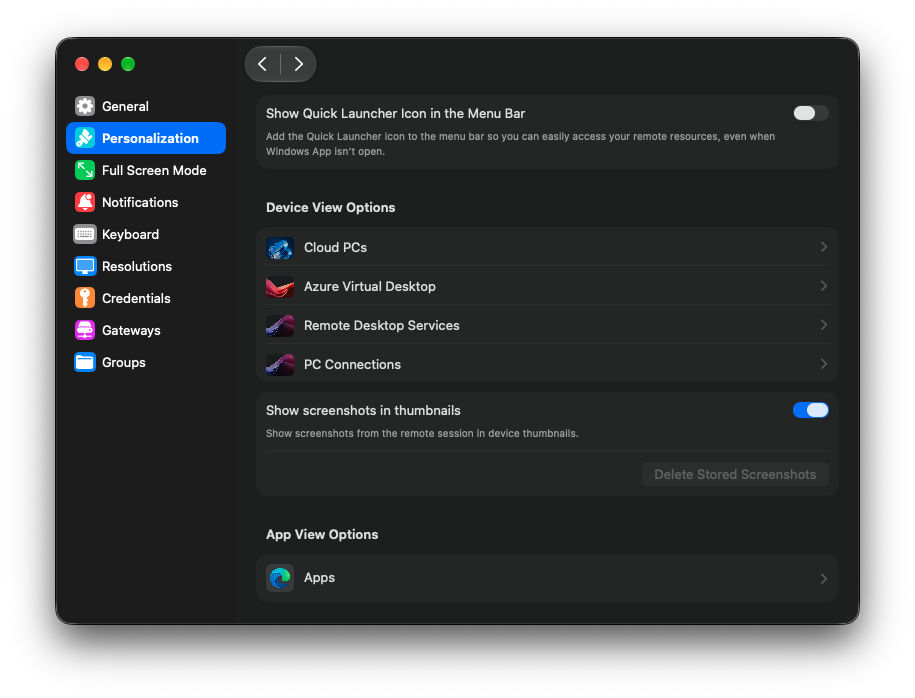
Task: Click the Cloud PCs thumbnail icon
Action: (280, 247)
